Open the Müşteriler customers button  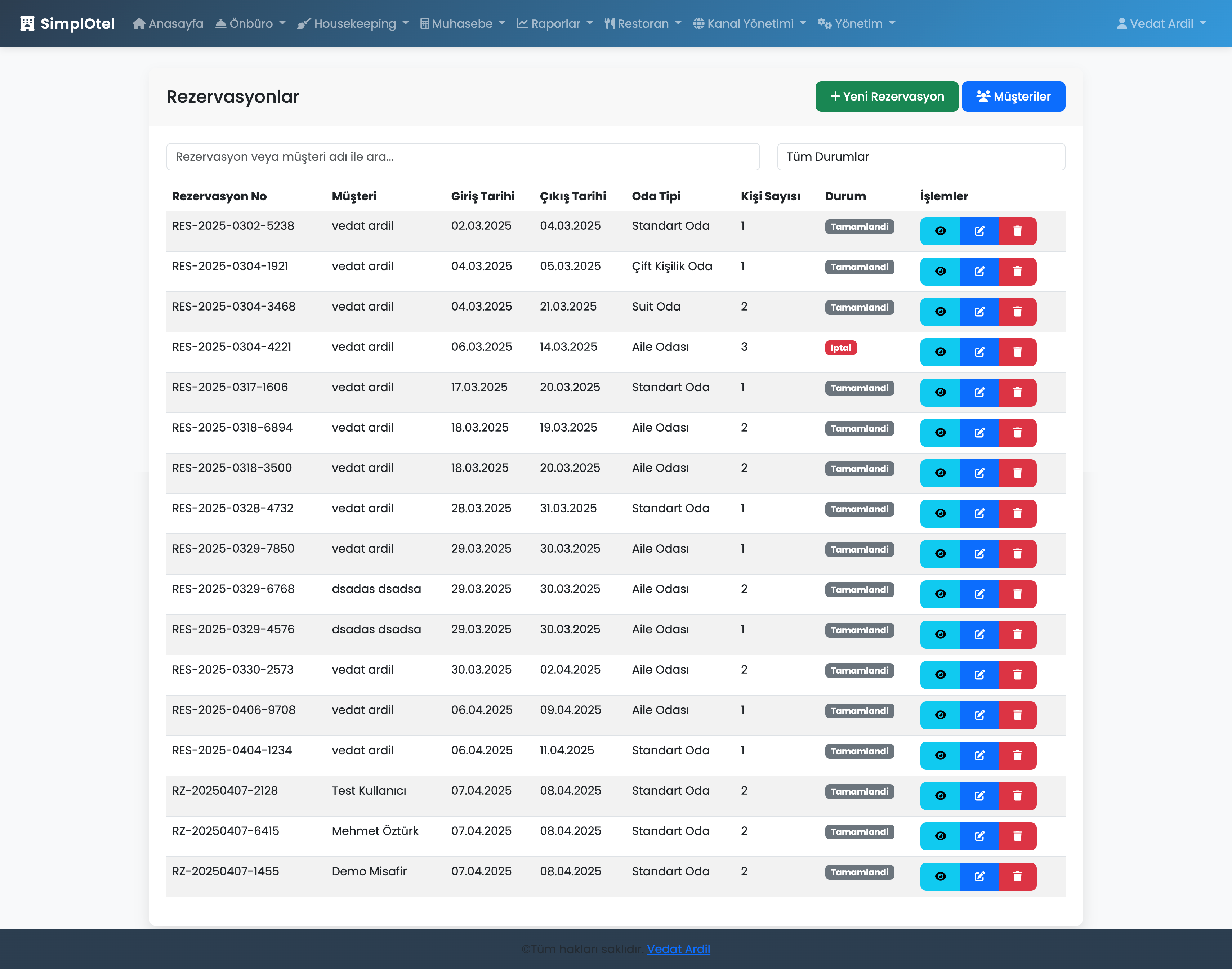(1013, 97)
